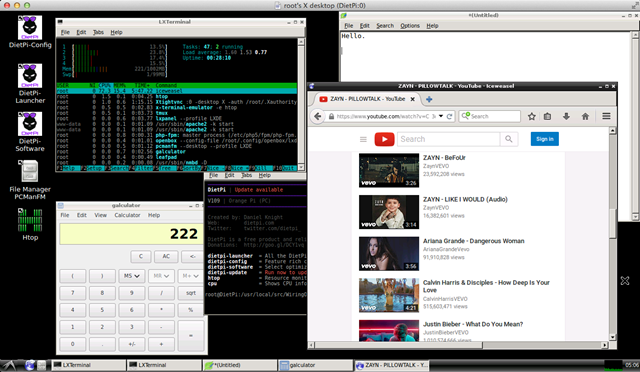The width and height of the screenshot is (640, 372).
Task: Select the iceweasel process row in htop
Action: [x=176, y=91]
